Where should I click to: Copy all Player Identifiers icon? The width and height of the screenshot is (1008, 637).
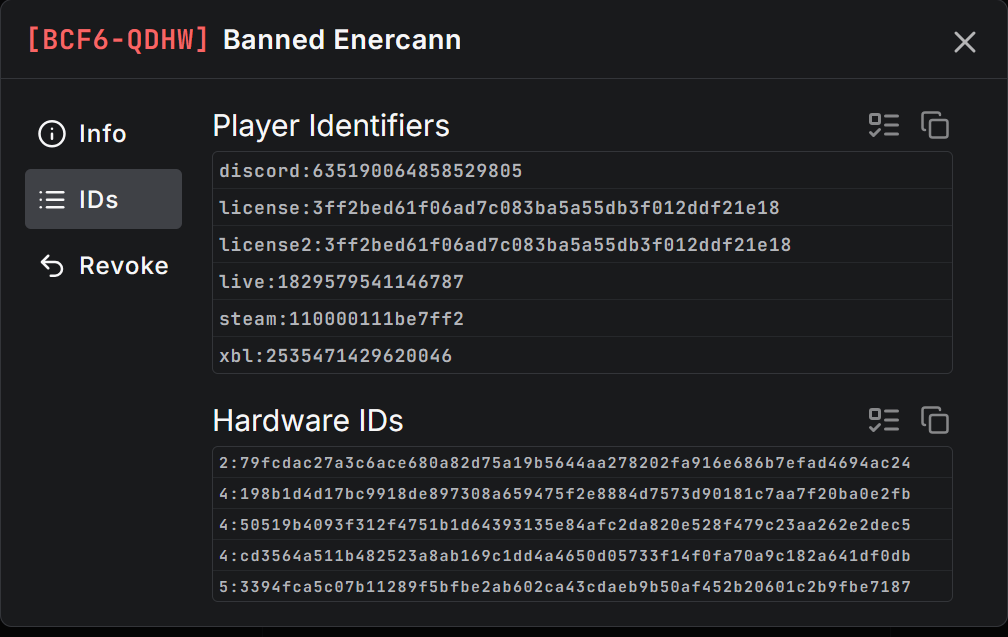click(x=934, y=125)
